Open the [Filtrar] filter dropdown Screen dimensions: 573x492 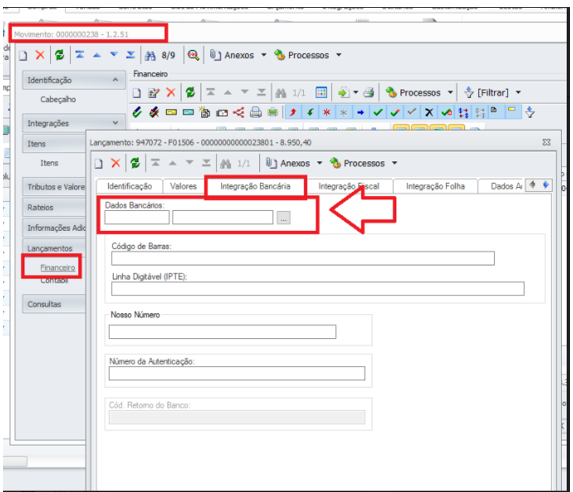click(492, 92)
